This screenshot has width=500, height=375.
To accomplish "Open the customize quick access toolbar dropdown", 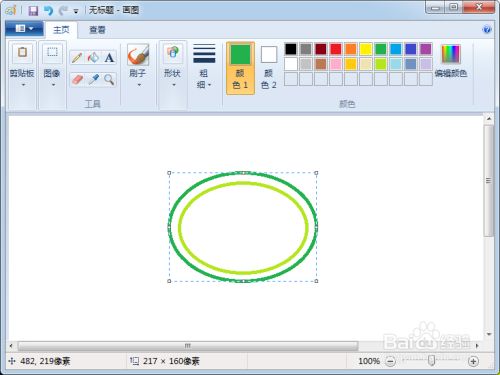I will tap(76, 11).
